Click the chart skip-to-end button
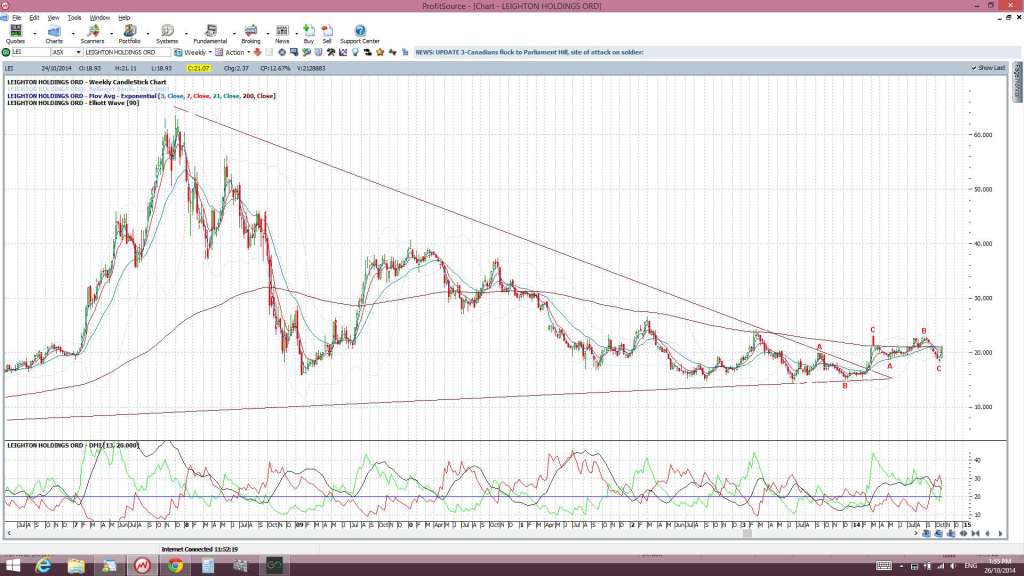Screen dimensions: 1024x576 point(975,534)
